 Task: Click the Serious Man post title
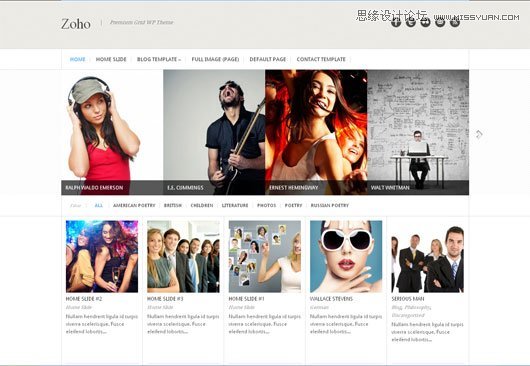[408, 299]
